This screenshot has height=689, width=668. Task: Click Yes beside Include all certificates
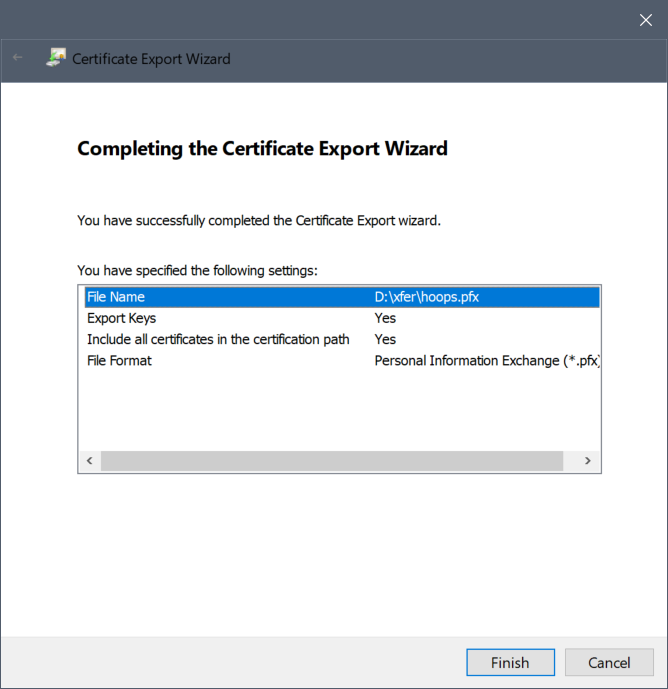[385, 339]
